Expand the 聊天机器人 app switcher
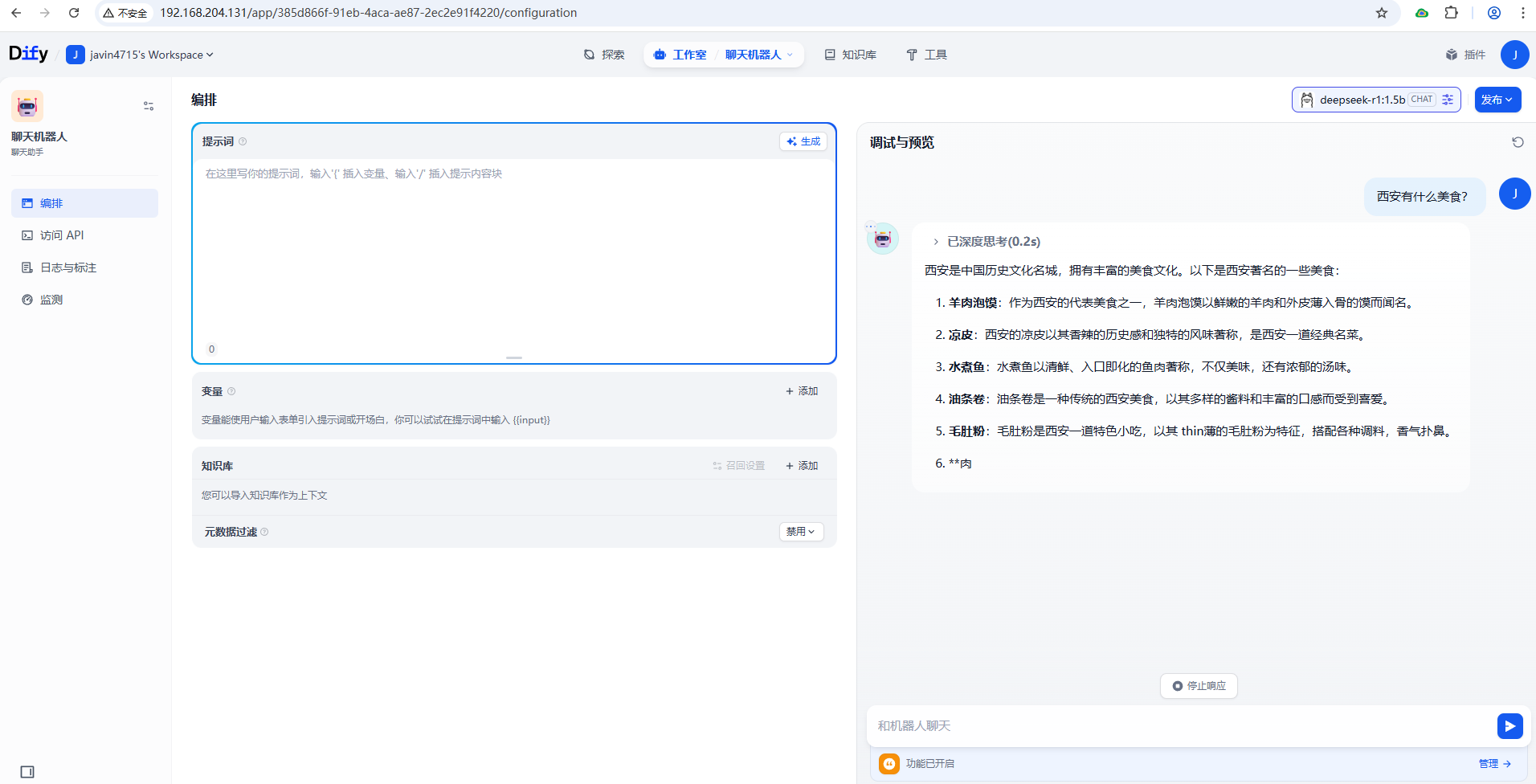 759,55
